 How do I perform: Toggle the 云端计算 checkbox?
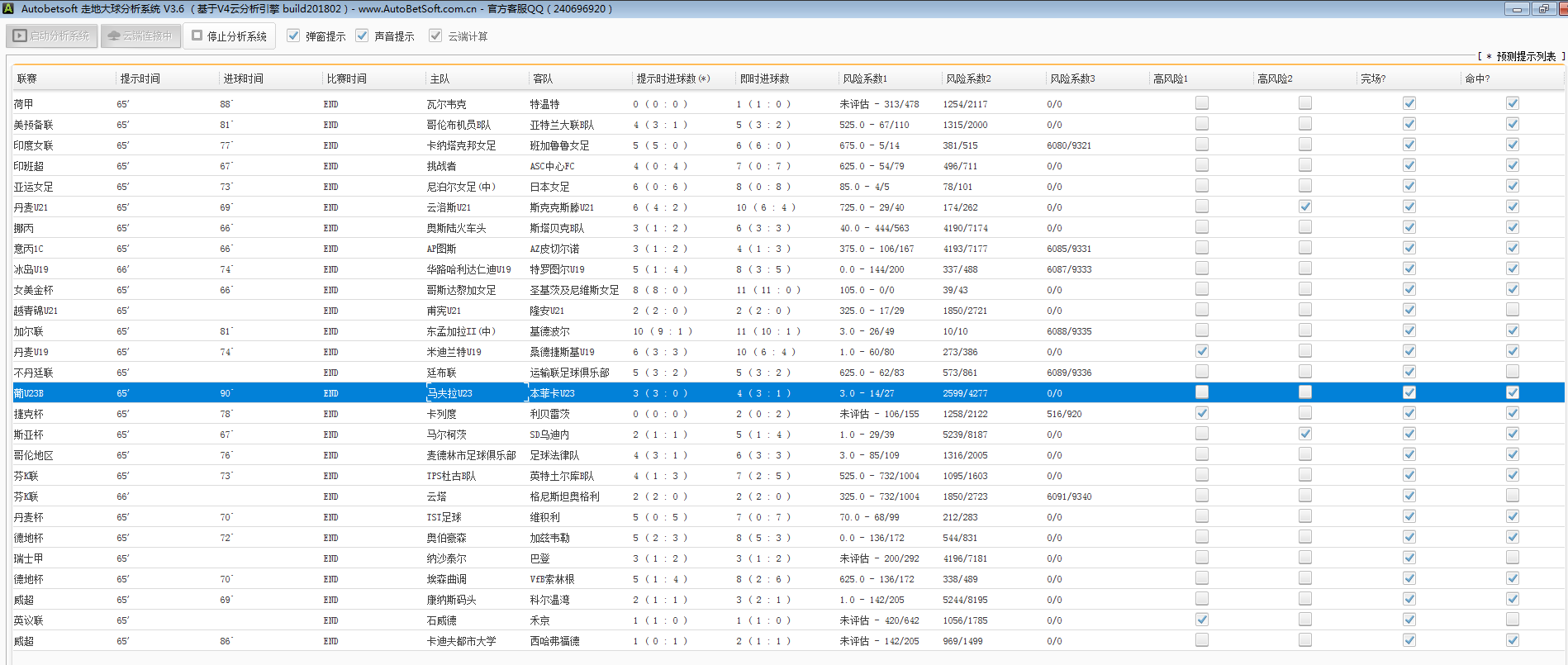(435, 36)
